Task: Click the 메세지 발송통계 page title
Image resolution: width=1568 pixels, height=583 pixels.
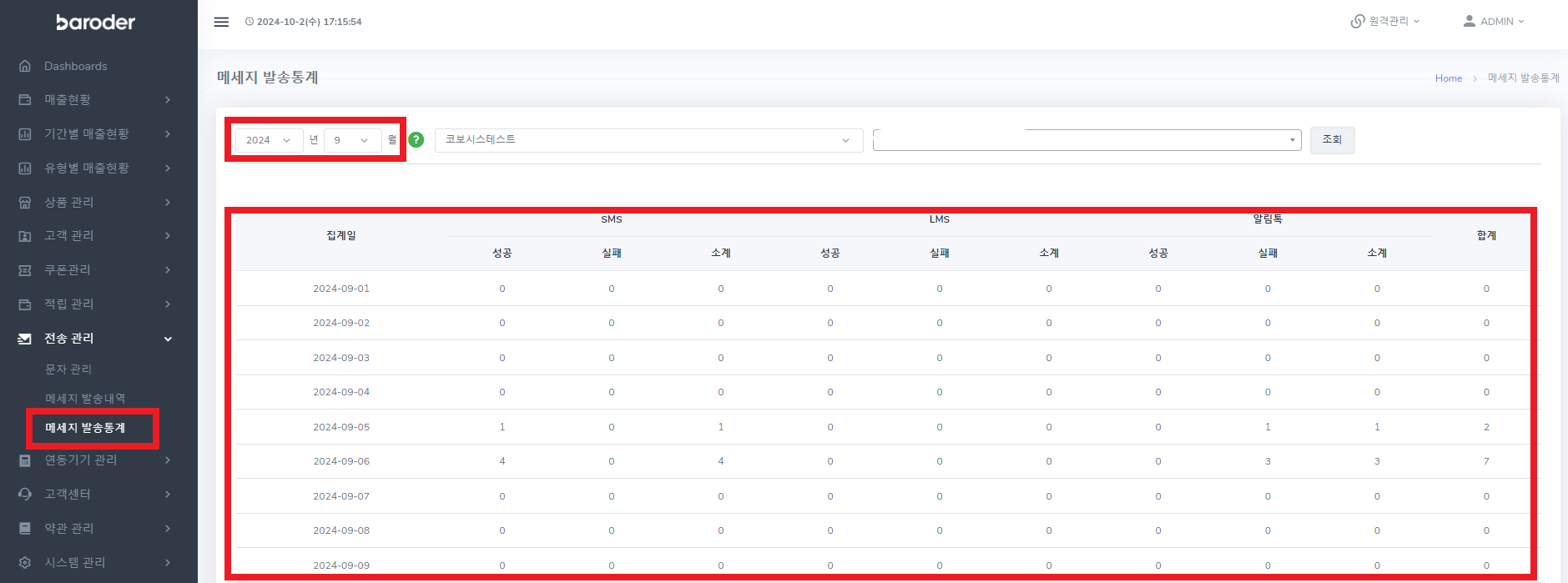Action: 268,78
